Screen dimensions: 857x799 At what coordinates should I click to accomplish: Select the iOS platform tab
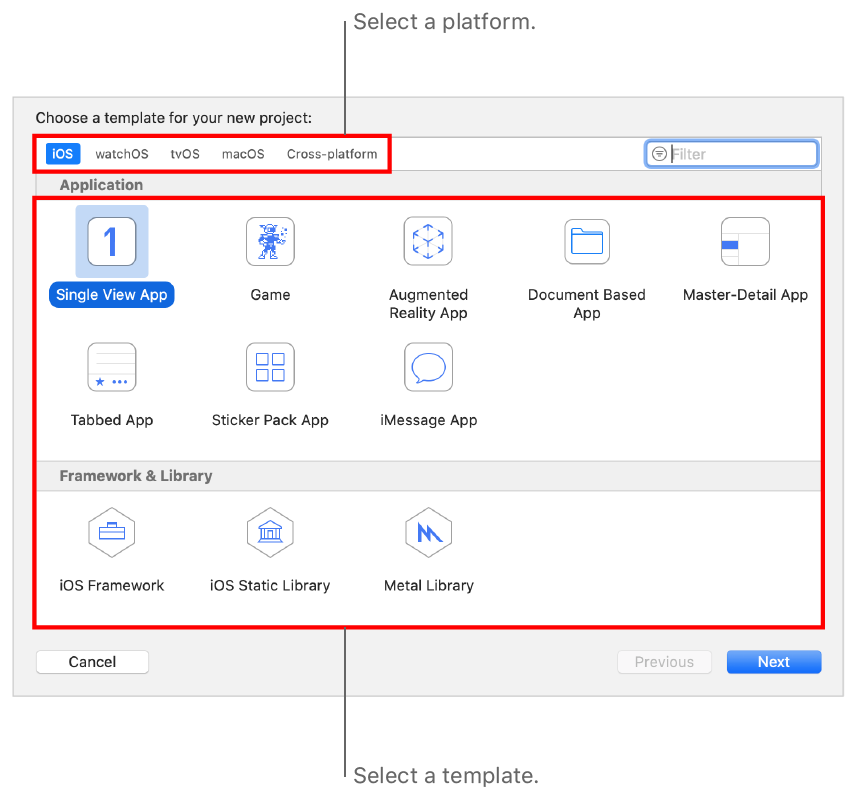pyautogui.click(x=62, y=153)
